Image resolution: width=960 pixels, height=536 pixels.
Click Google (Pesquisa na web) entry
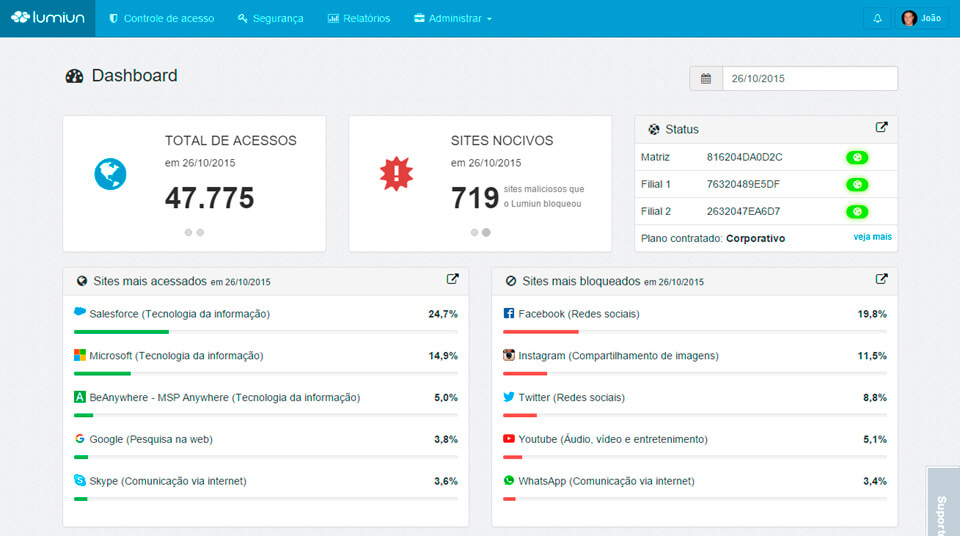tap(151, 439)
